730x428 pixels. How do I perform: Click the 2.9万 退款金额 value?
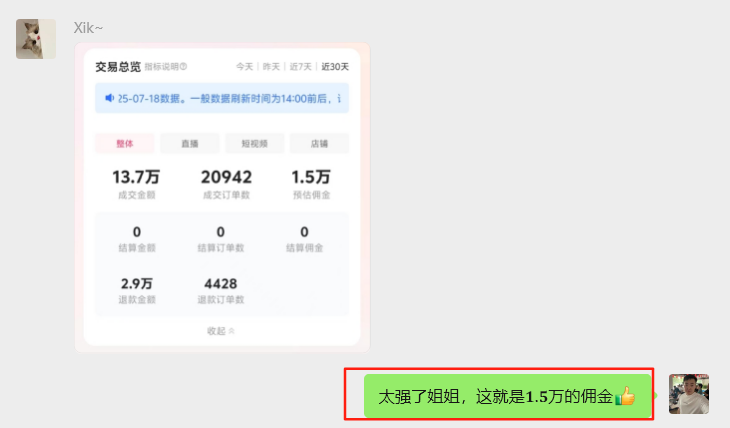(137, 283)
